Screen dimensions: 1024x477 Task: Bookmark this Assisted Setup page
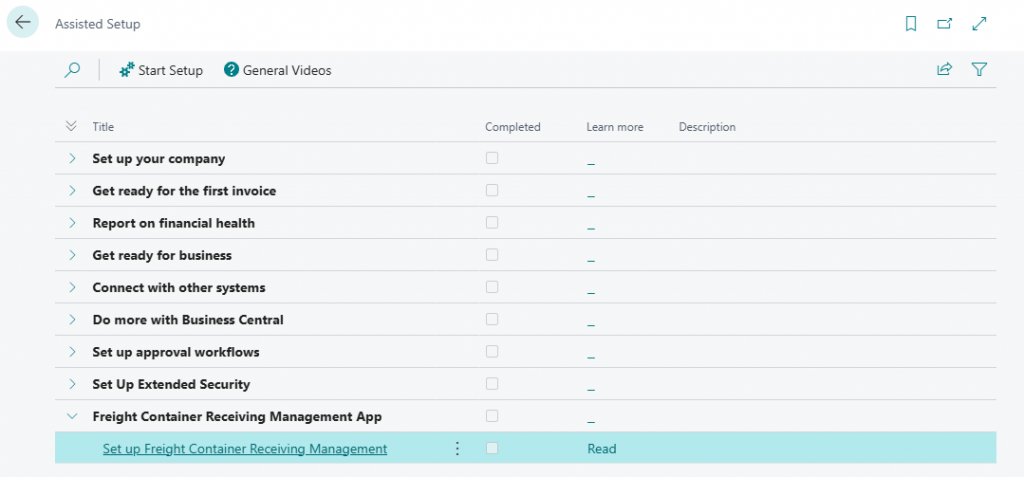tap(910, 24)
